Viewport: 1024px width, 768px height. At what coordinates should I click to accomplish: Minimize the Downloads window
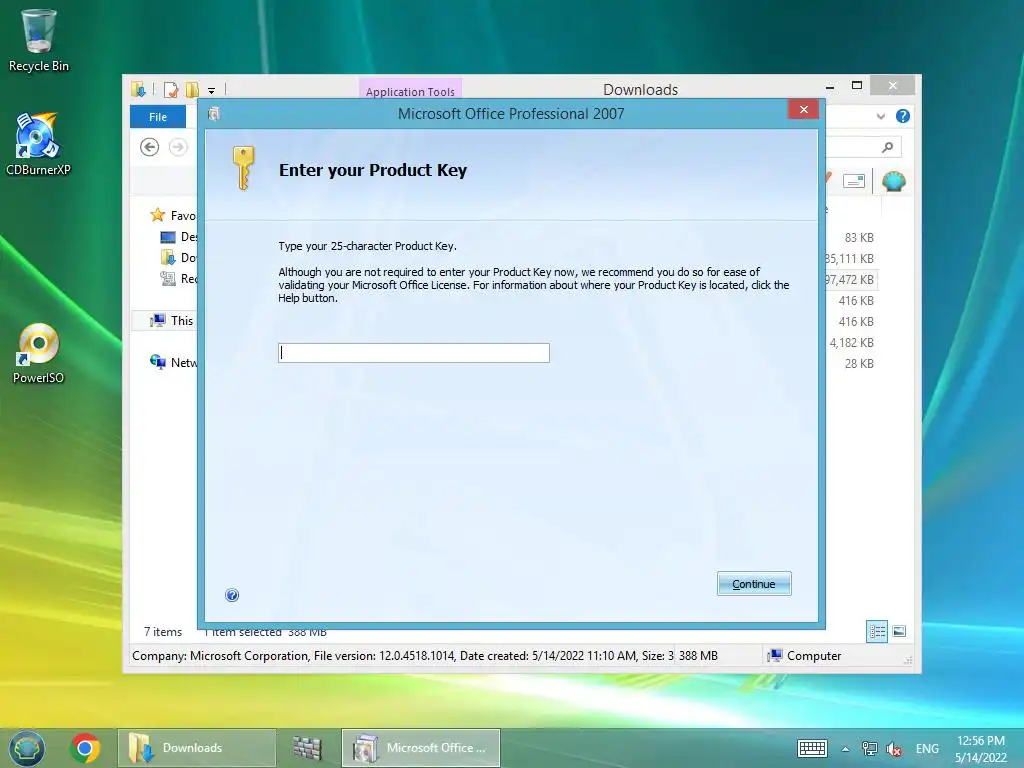coord(829,86)
